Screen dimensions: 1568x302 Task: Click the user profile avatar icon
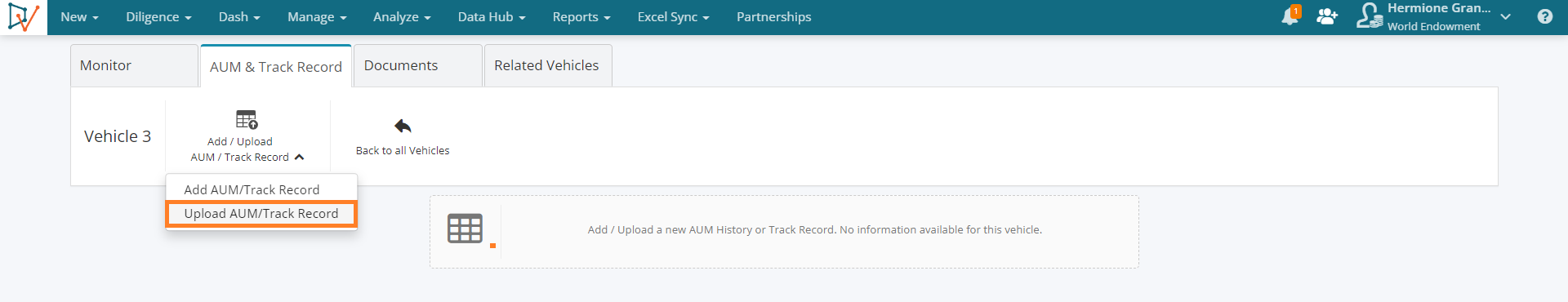click(1369, 16)
